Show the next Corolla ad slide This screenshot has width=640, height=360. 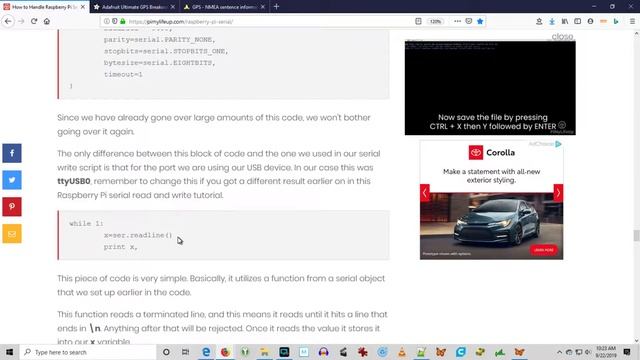558,193
